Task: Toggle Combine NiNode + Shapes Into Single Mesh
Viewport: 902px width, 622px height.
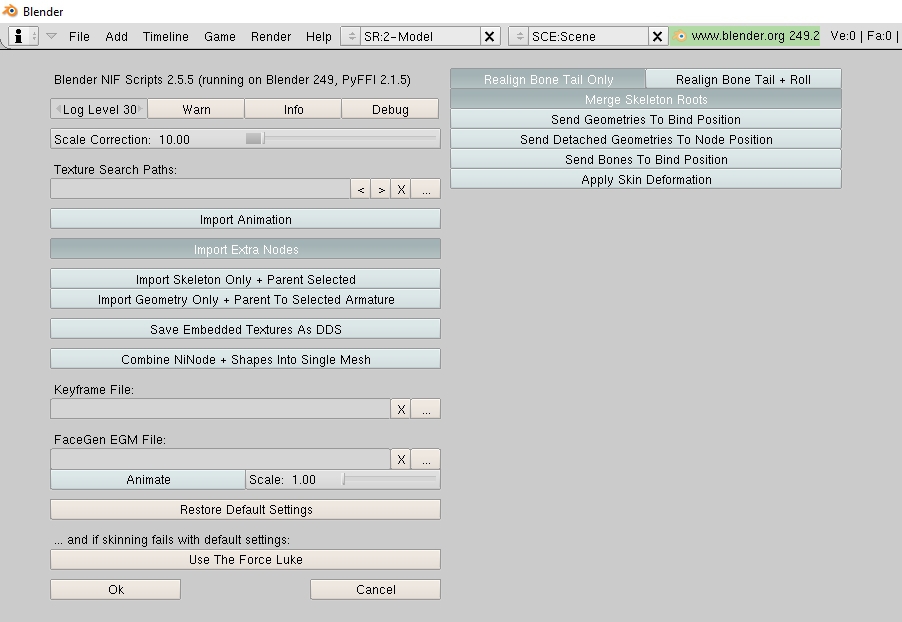Action: coord(246,358)
